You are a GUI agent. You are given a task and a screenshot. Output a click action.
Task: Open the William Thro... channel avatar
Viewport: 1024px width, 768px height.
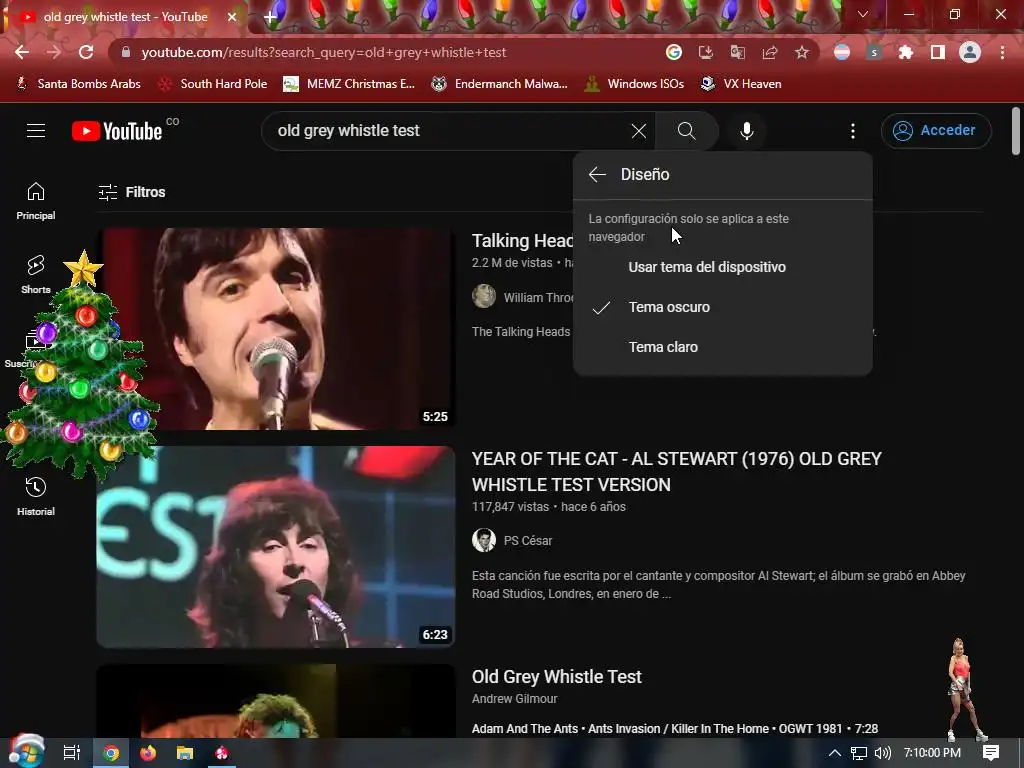point(484,296)
